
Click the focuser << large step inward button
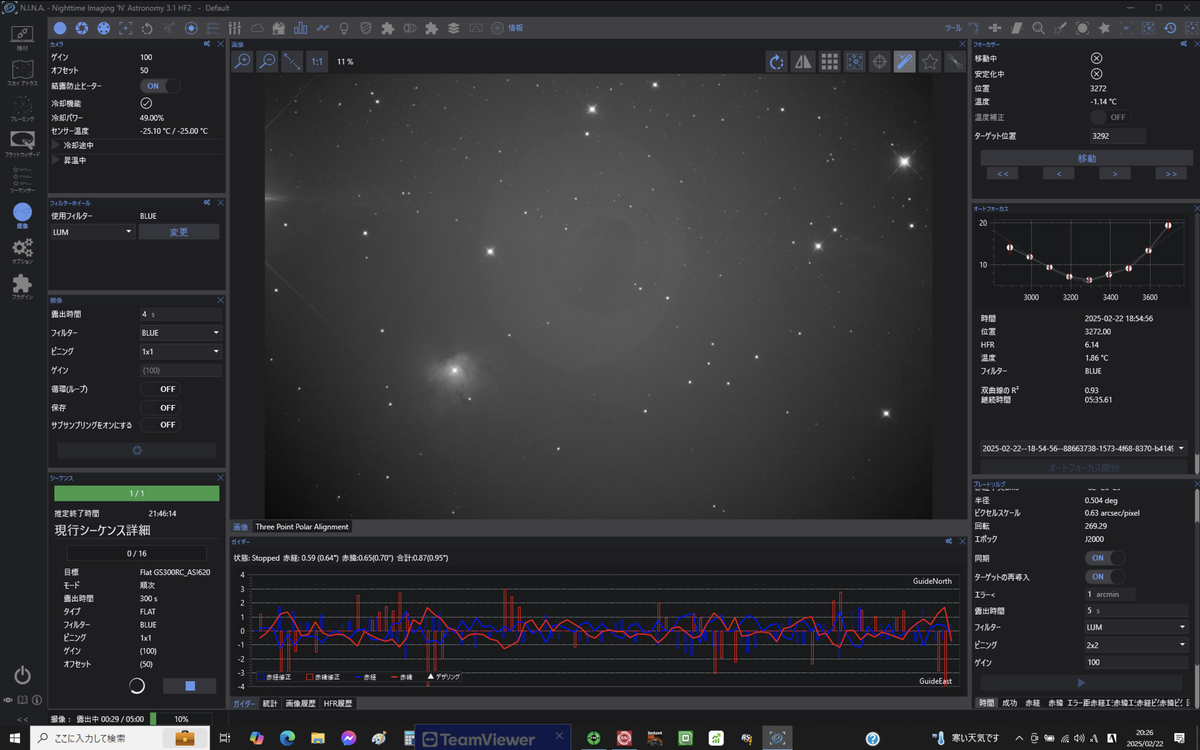(x=1001, y=174)
